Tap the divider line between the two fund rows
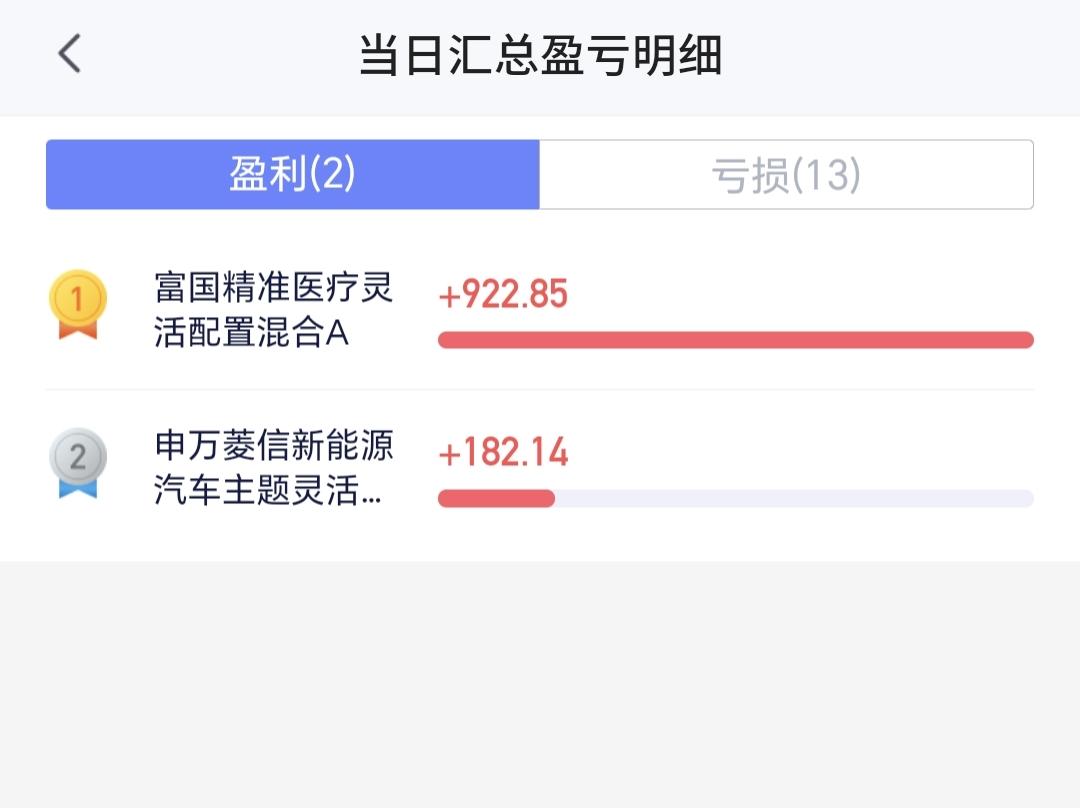Viewport: 1080px width, 808px height. [x=540, y=390]
